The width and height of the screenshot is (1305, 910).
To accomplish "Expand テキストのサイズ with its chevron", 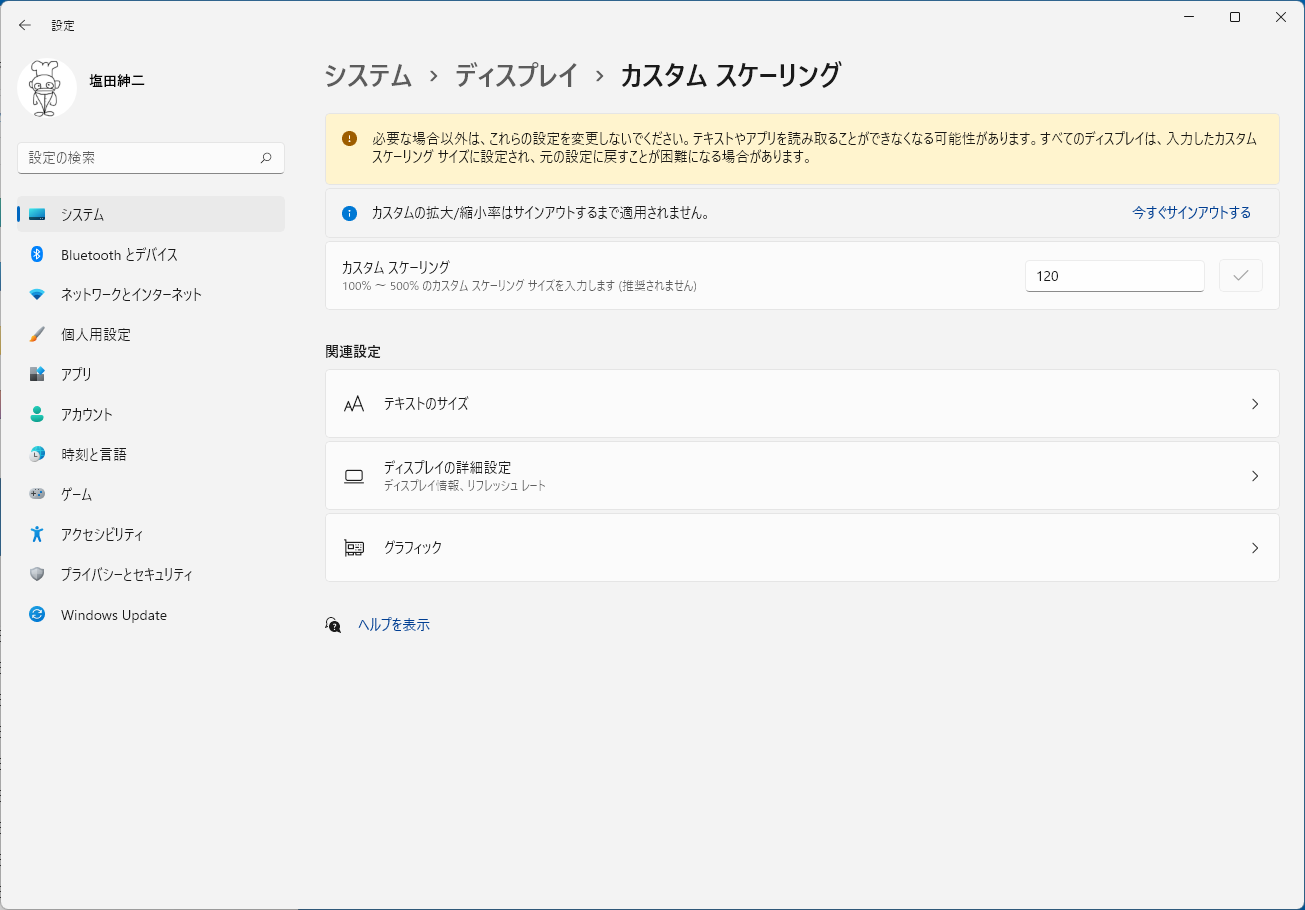I will [1255, 404].
